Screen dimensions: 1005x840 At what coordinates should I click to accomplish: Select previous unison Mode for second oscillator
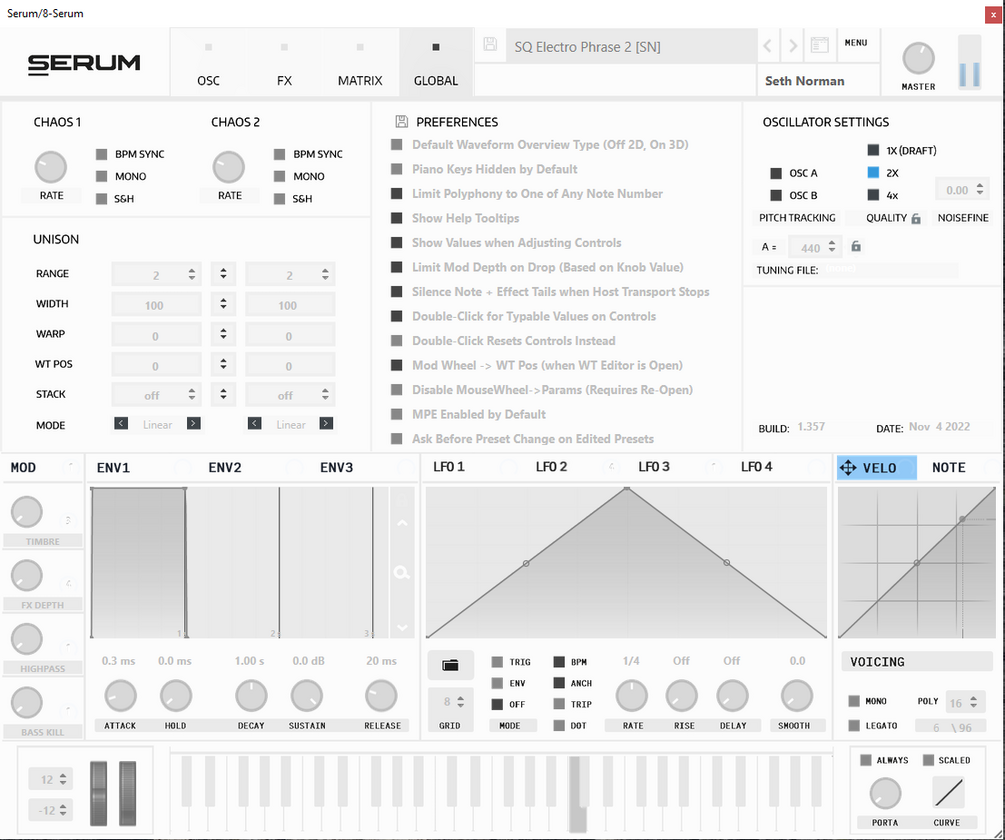(x=254, y=424)
